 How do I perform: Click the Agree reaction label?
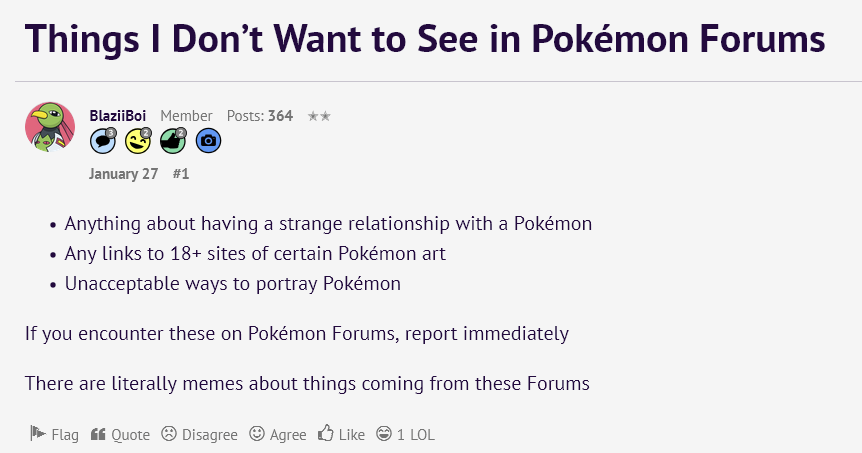[288, 434]
